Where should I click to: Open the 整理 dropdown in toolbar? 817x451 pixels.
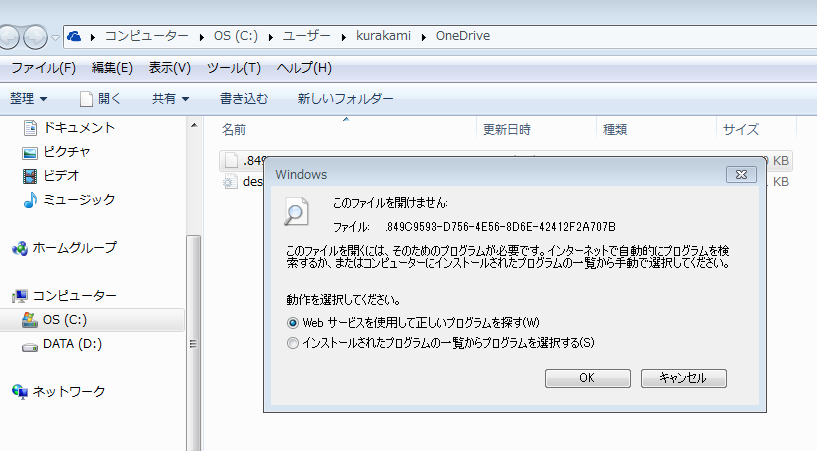[29, 98]
